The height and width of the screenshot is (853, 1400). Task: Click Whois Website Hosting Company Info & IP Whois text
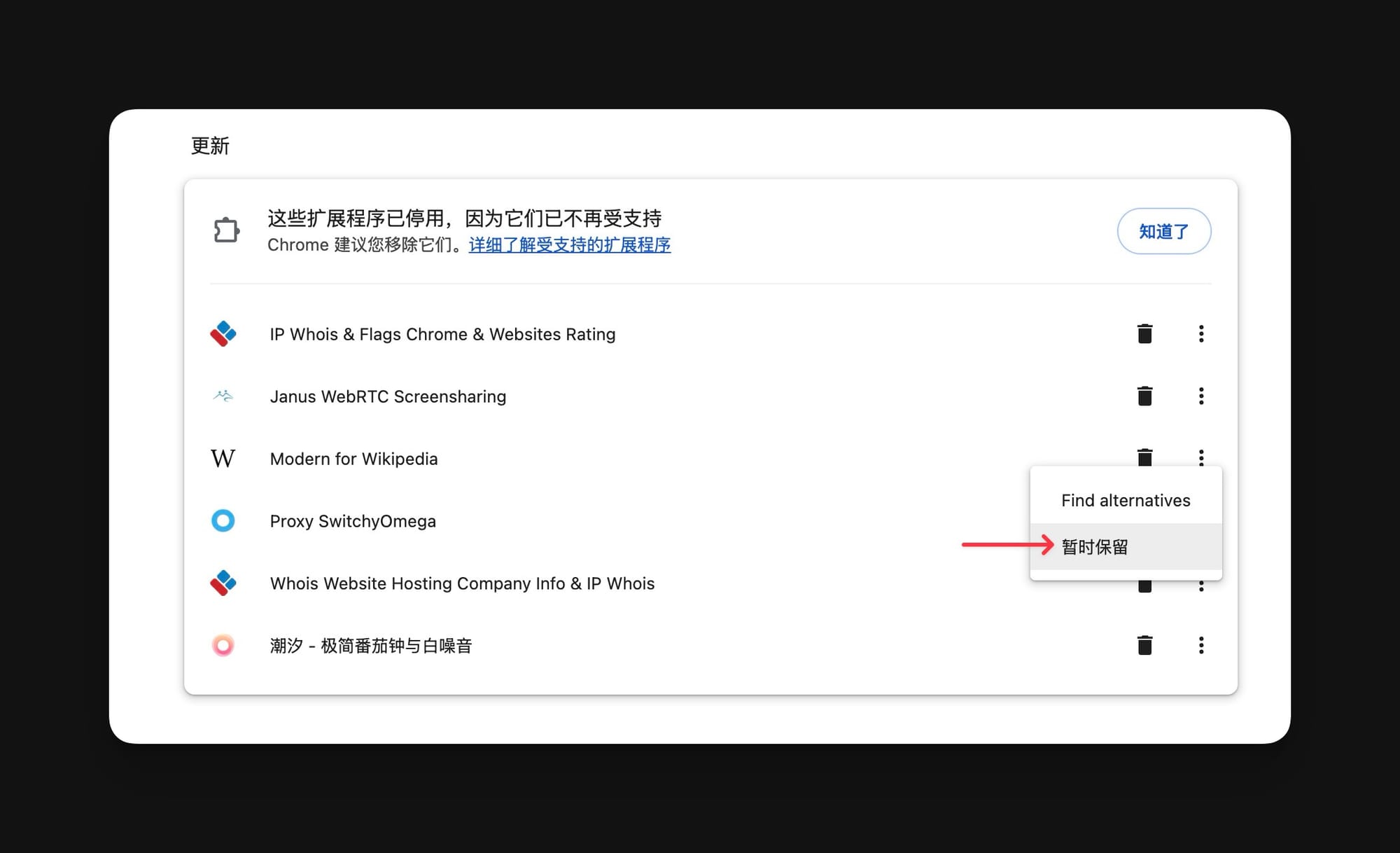[462, 583]
